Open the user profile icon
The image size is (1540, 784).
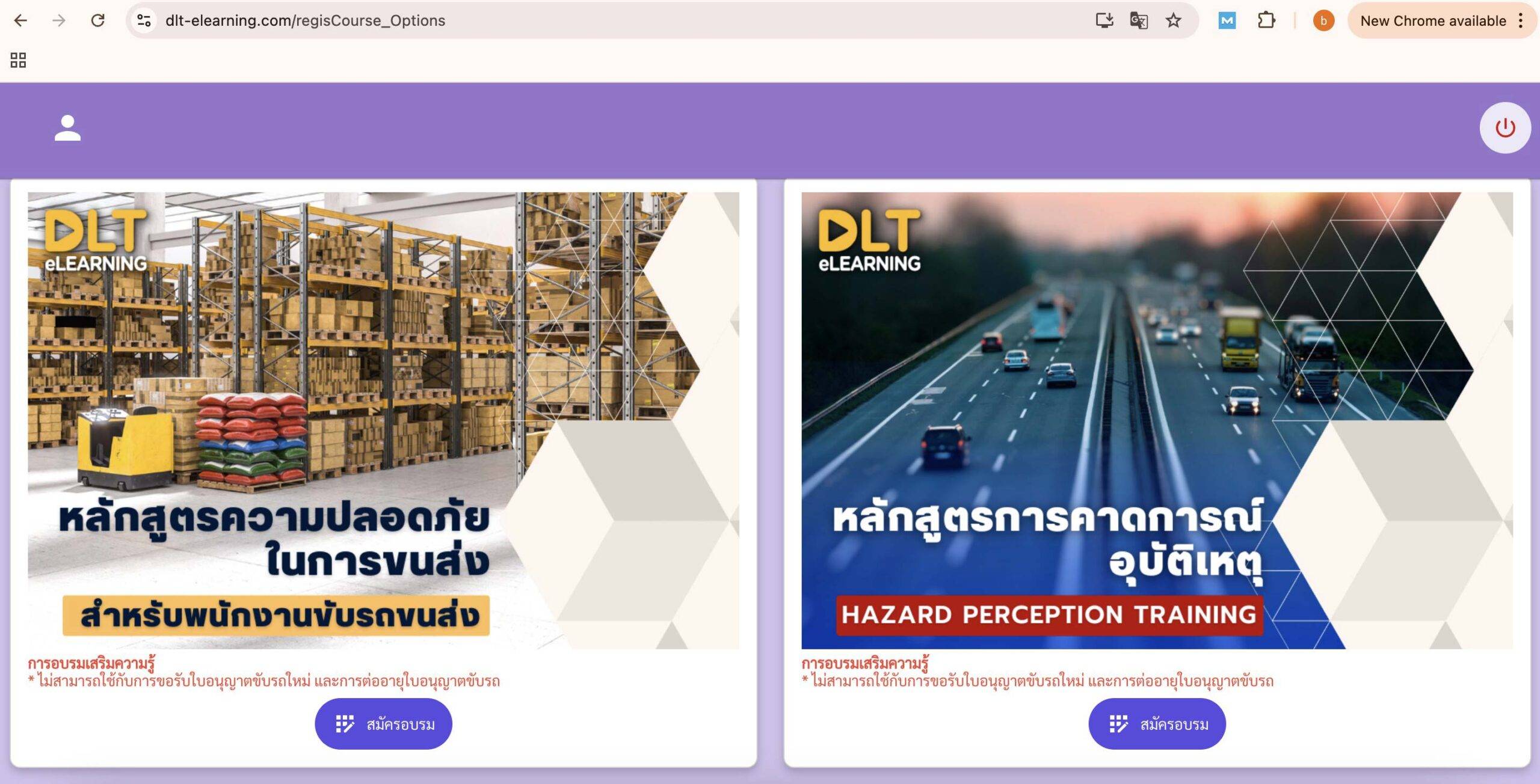[x=68, y=128]
